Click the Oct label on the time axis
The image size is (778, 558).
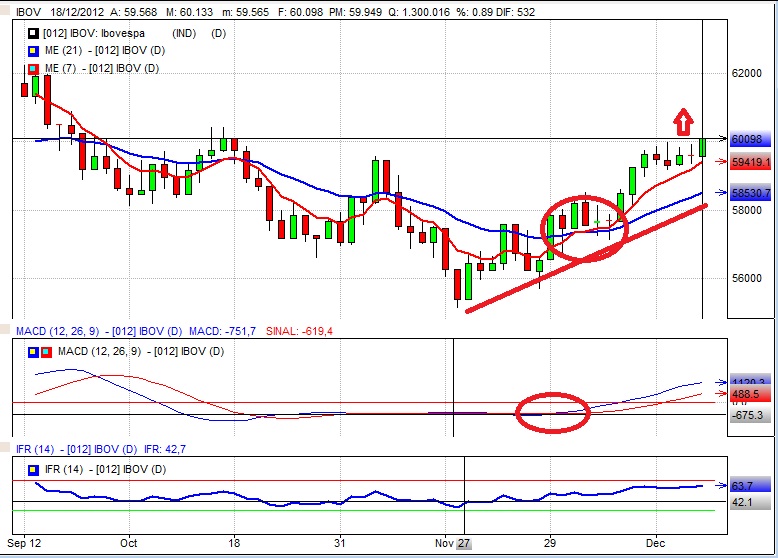pyautogui.click(x=128, y=543)
